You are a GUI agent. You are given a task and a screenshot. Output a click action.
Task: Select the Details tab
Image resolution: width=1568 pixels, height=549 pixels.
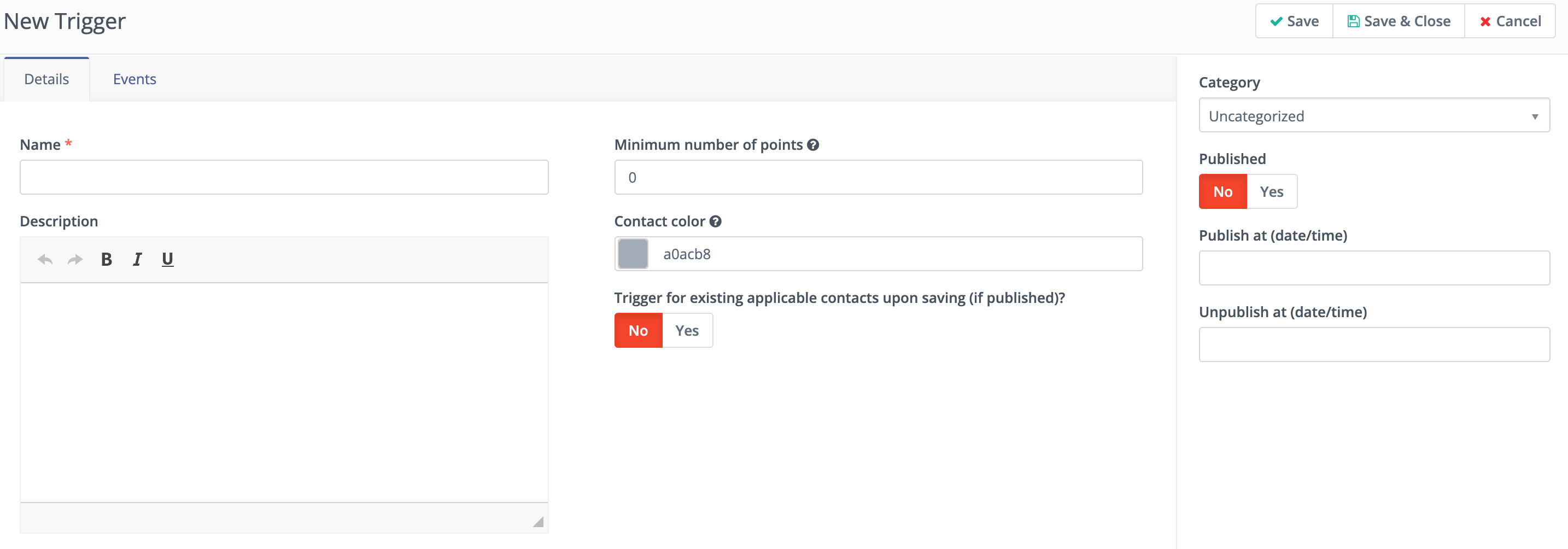click(x=46, y=79)
